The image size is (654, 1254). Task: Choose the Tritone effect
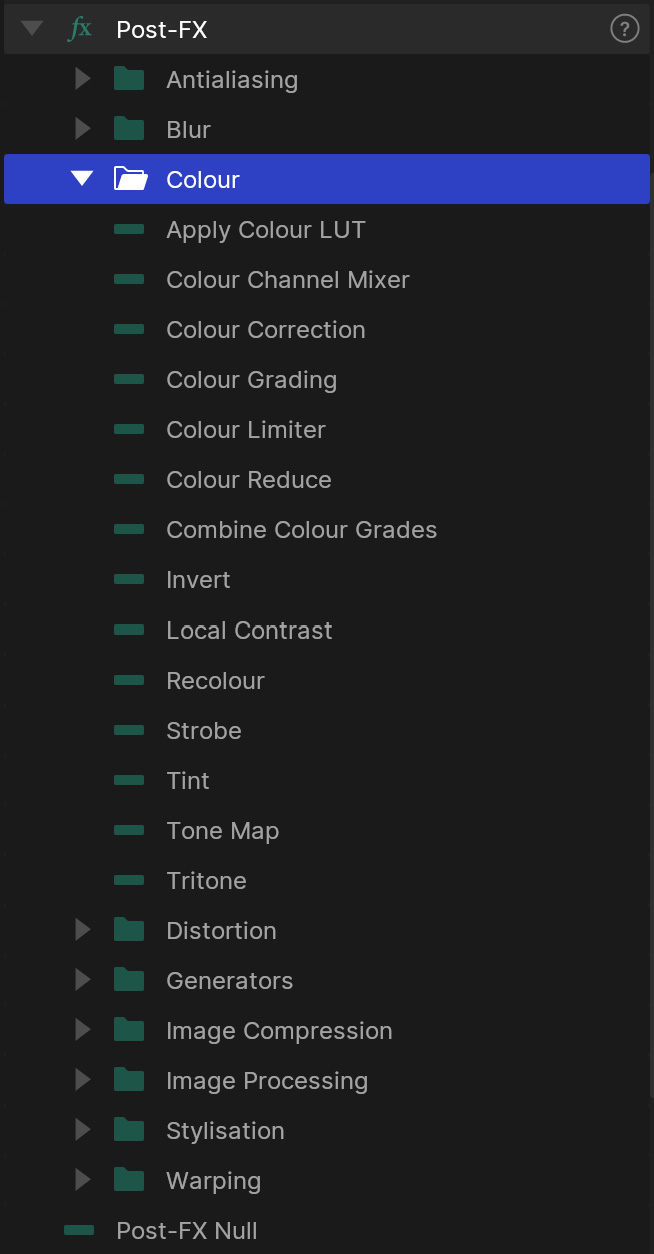coord(206,881)
